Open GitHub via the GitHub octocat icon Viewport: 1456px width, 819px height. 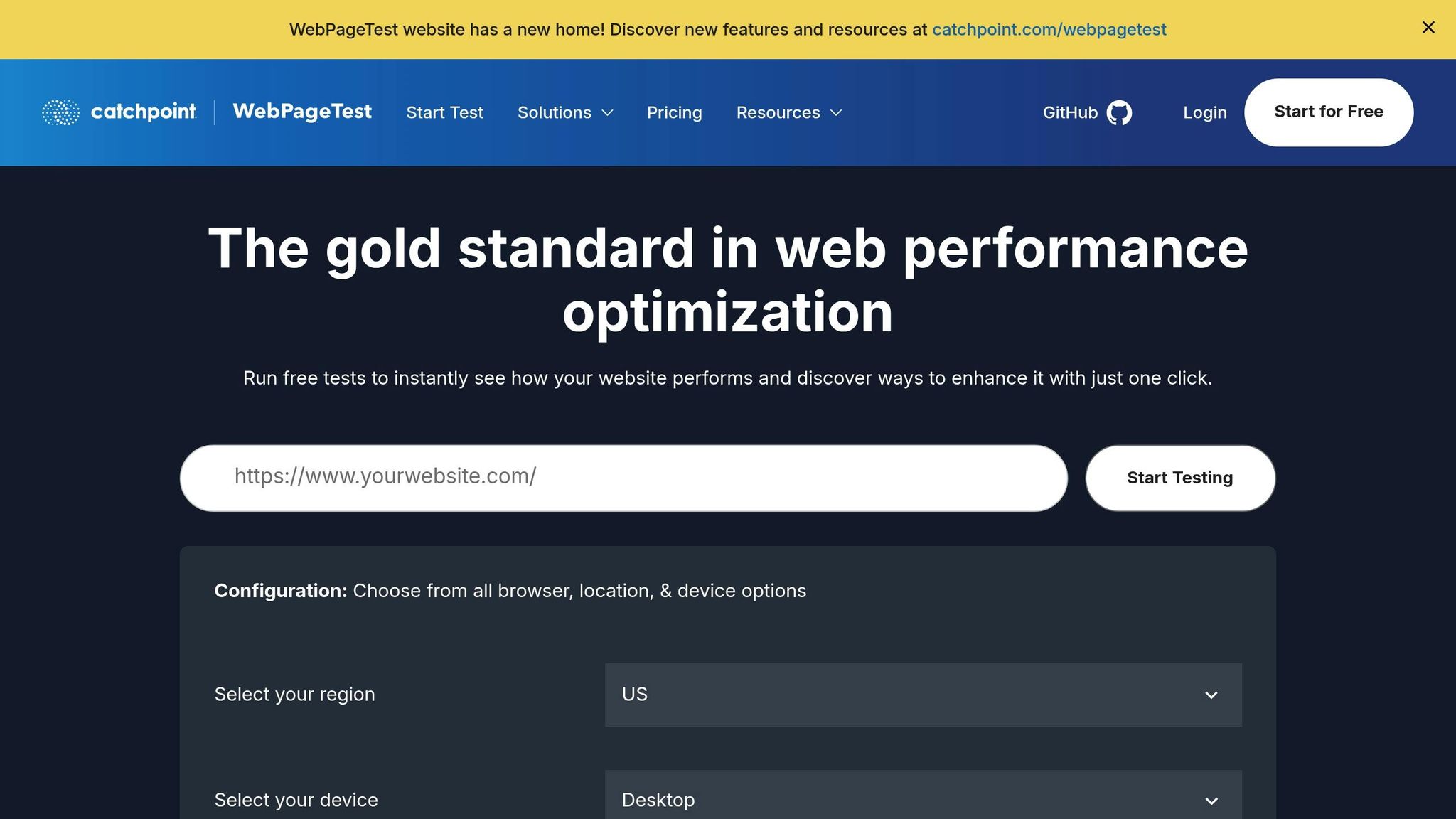pos(1120,112)
